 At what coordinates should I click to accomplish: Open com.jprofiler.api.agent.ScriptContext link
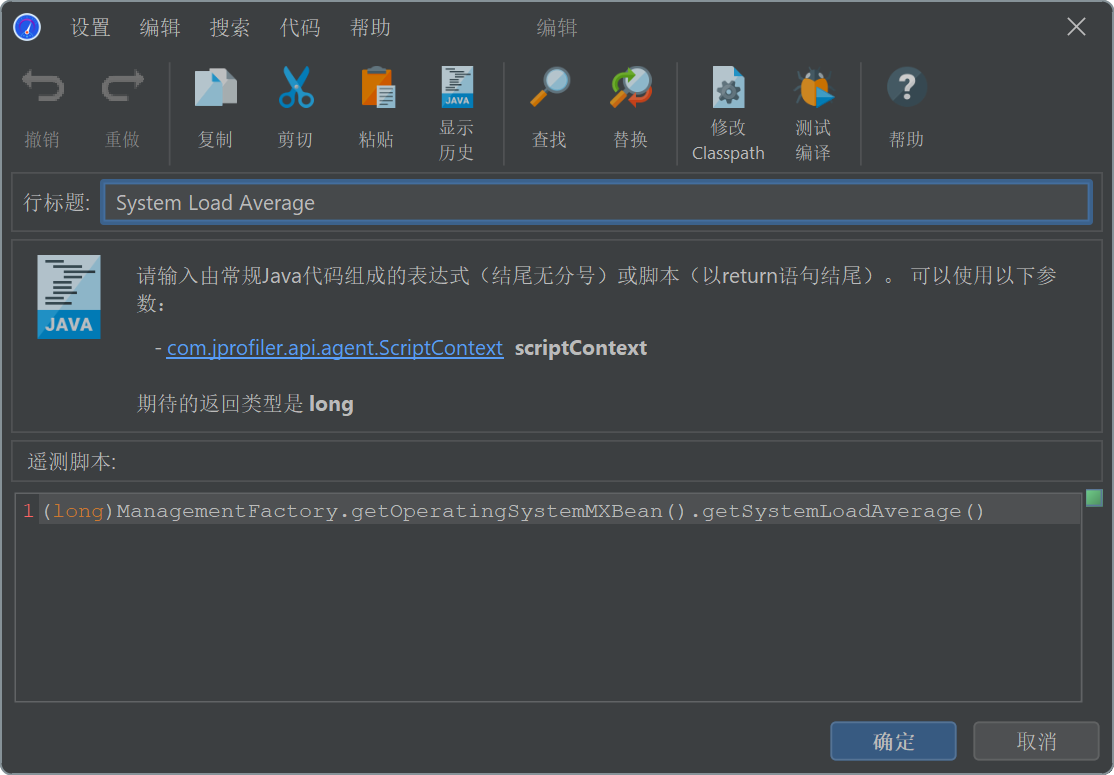pos(335,348)
